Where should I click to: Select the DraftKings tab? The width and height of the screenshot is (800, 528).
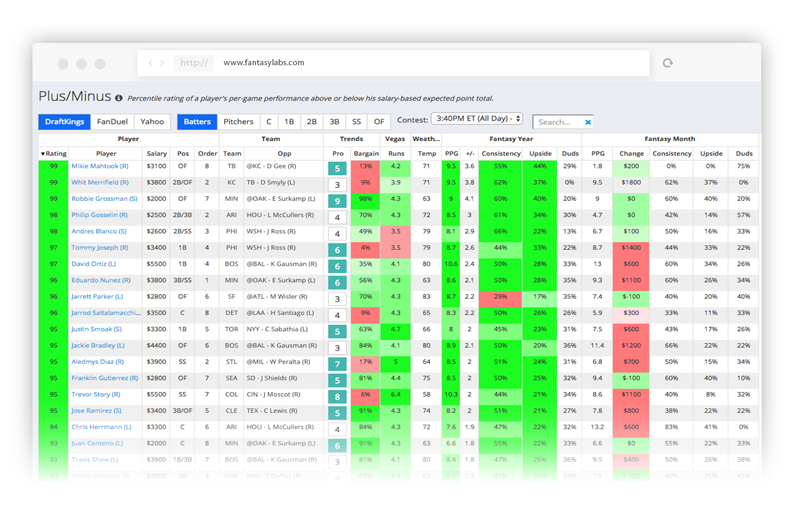coord(64,121)
